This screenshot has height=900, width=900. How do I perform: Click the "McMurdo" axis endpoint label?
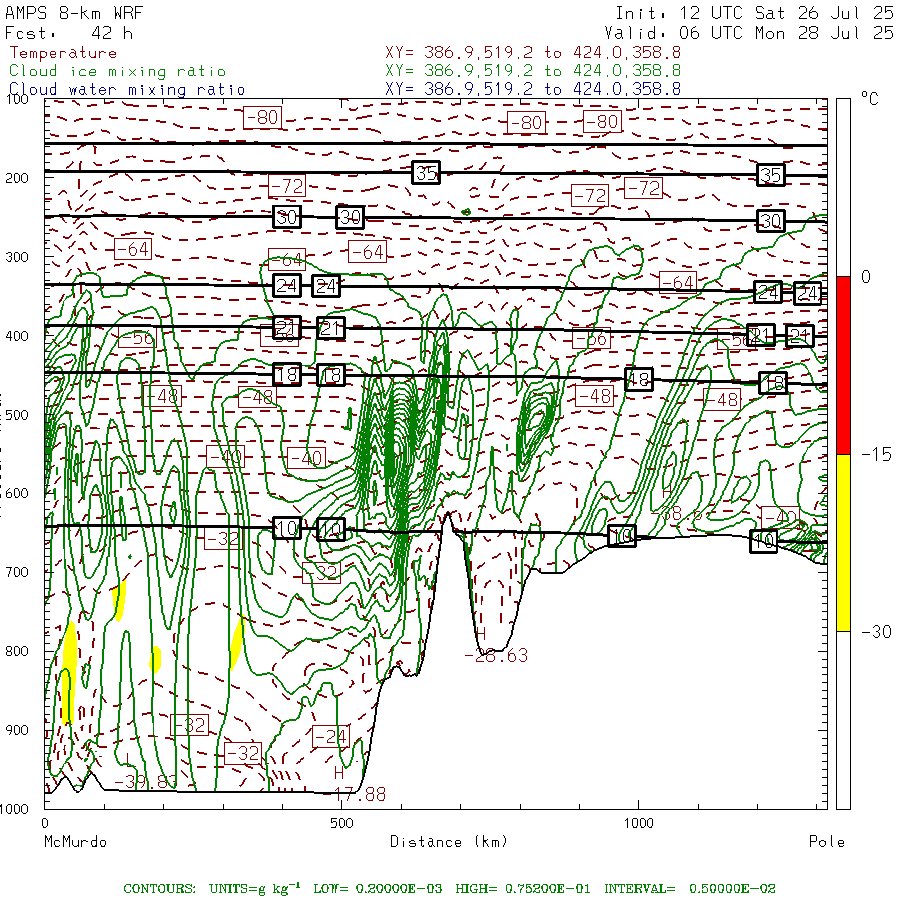tap(75, 842)
